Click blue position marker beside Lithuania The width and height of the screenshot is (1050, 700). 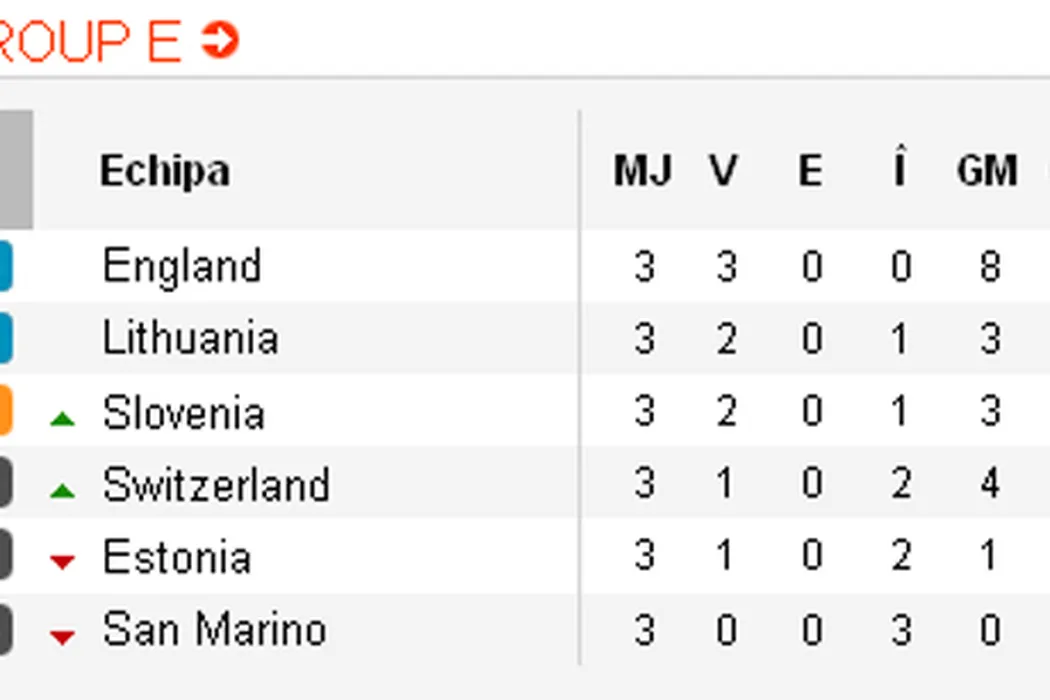tap(5, 338)
